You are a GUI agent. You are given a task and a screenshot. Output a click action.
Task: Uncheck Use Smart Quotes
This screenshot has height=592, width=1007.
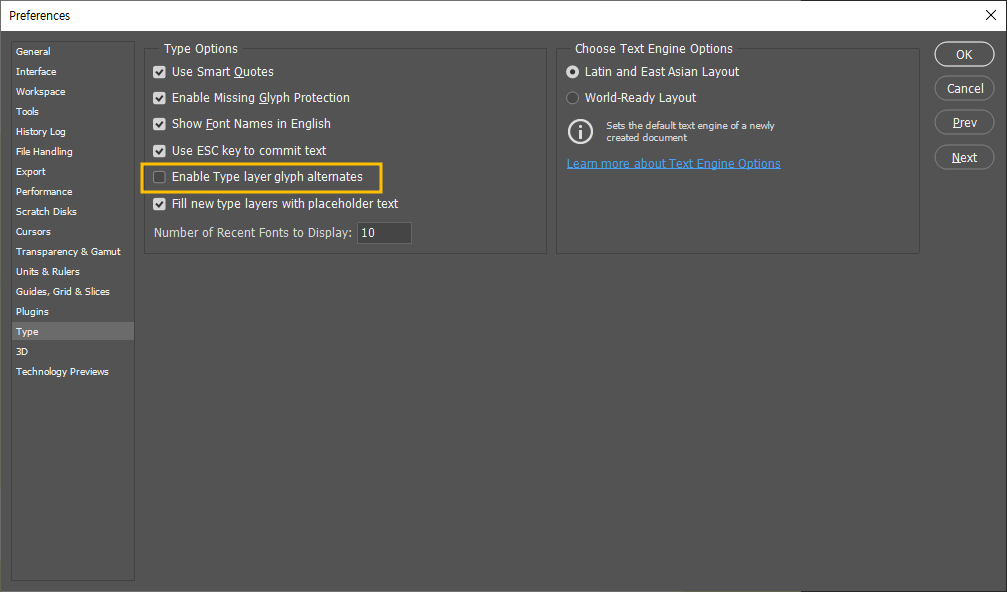[159, 72]
